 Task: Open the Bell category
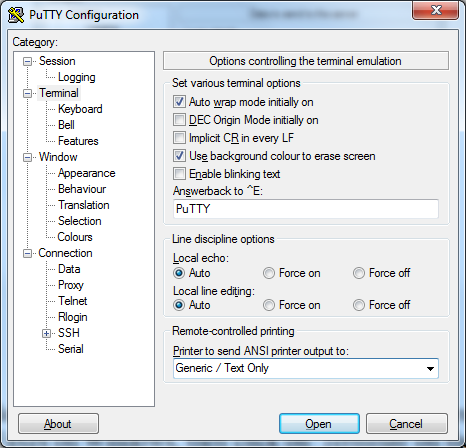point(66,125)
